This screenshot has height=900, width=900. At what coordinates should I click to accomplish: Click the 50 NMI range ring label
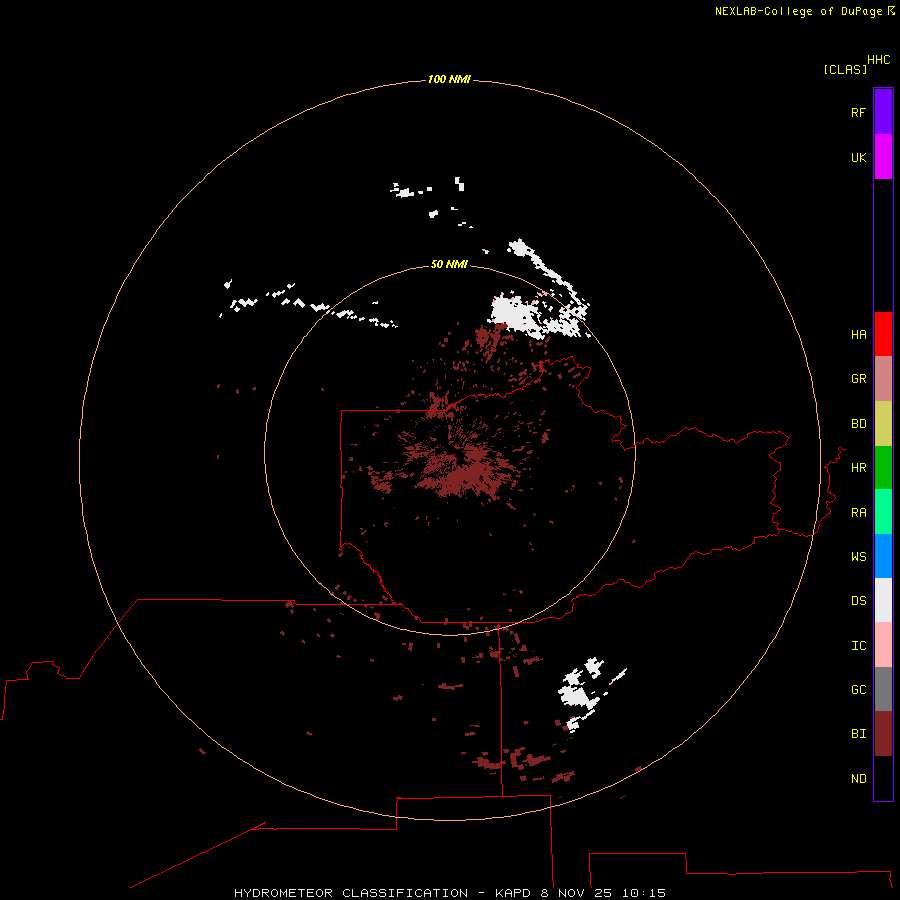pyautogui.click(x=449, y=264)
